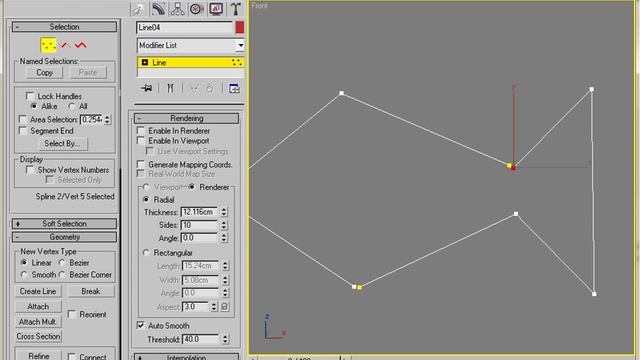Click the Thickness value field

[200, 212]
